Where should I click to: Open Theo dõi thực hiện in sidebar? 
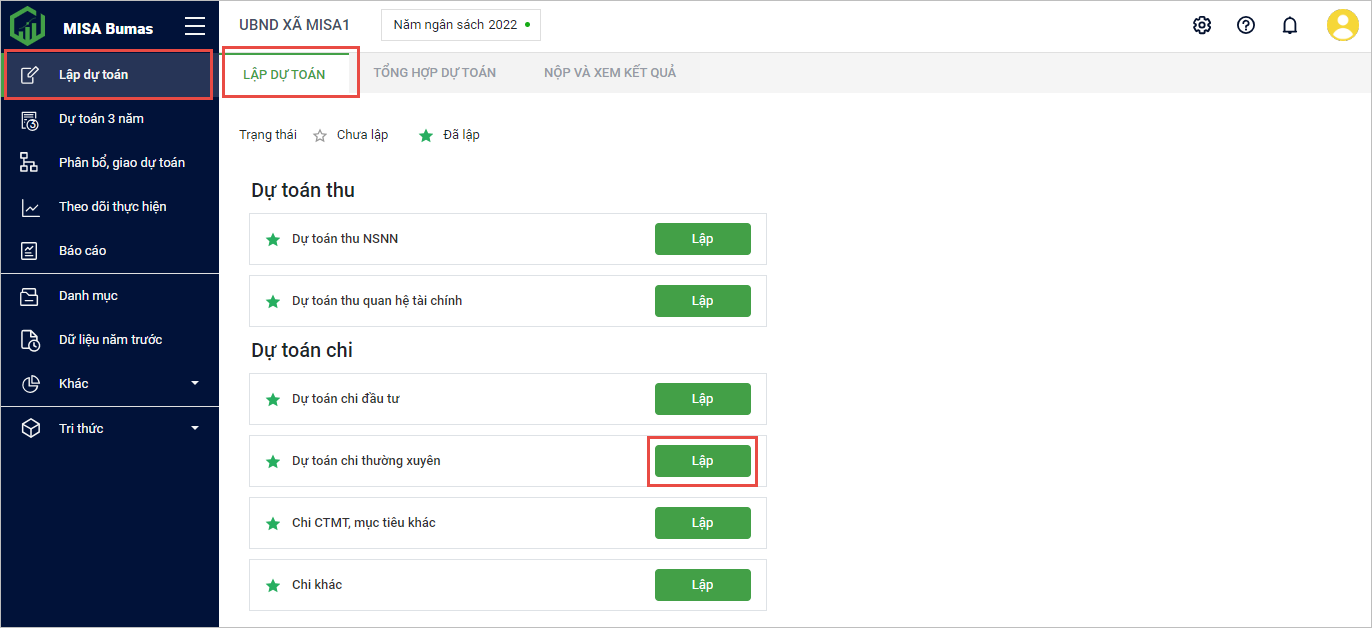112,207
